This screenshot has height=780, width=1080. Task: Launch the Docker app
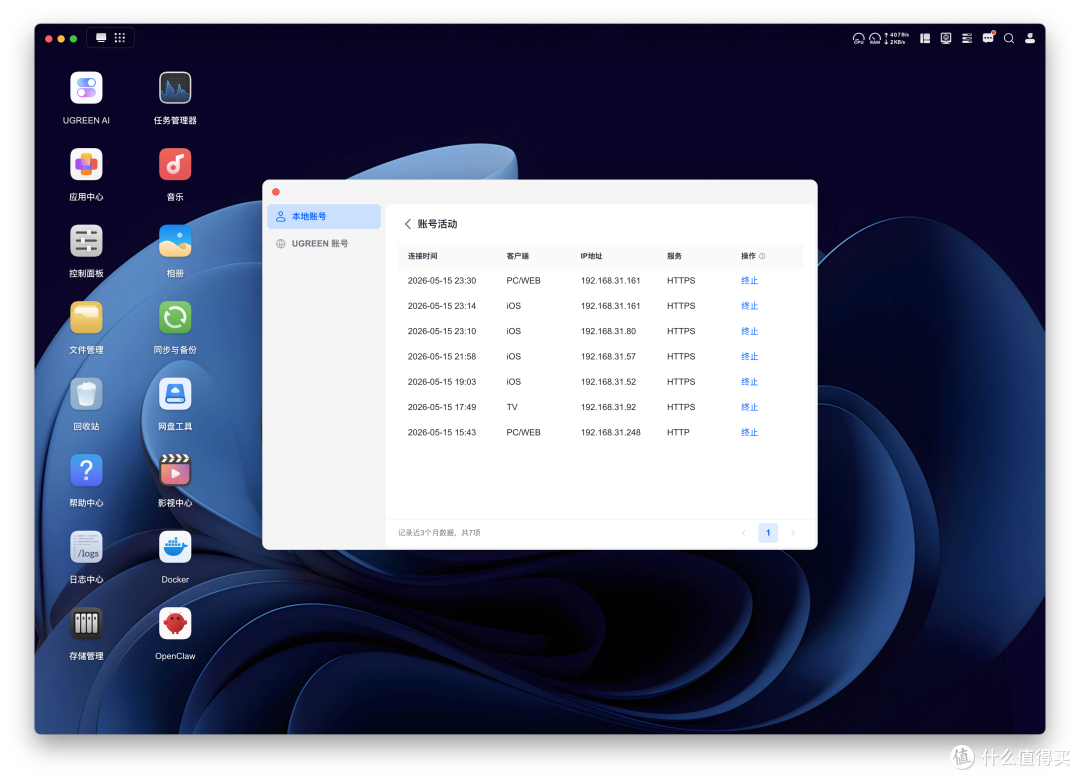pos(175,547)
